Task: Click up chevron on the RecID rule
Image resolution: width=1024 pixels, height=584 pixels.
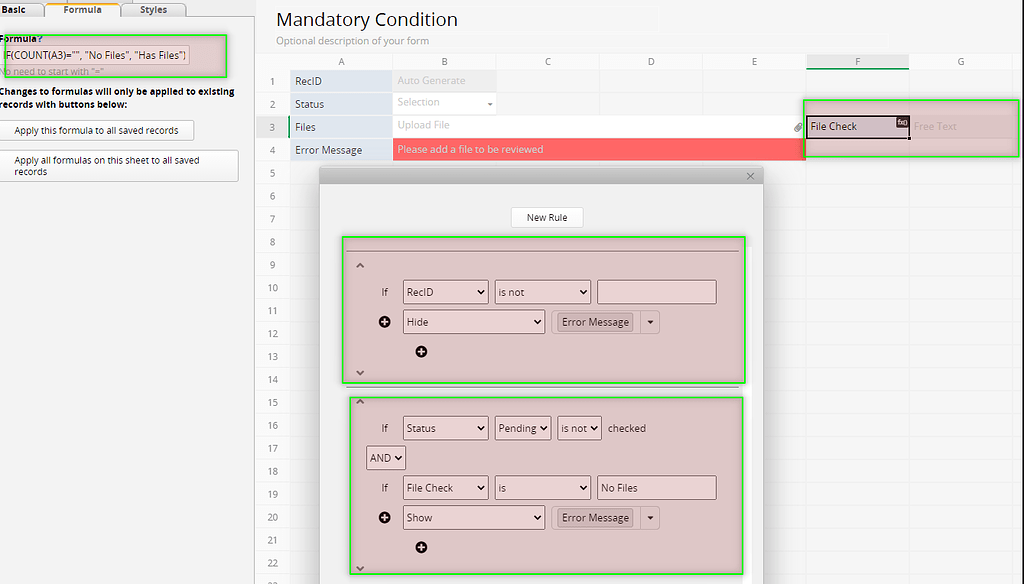Action: click(360, 264)
